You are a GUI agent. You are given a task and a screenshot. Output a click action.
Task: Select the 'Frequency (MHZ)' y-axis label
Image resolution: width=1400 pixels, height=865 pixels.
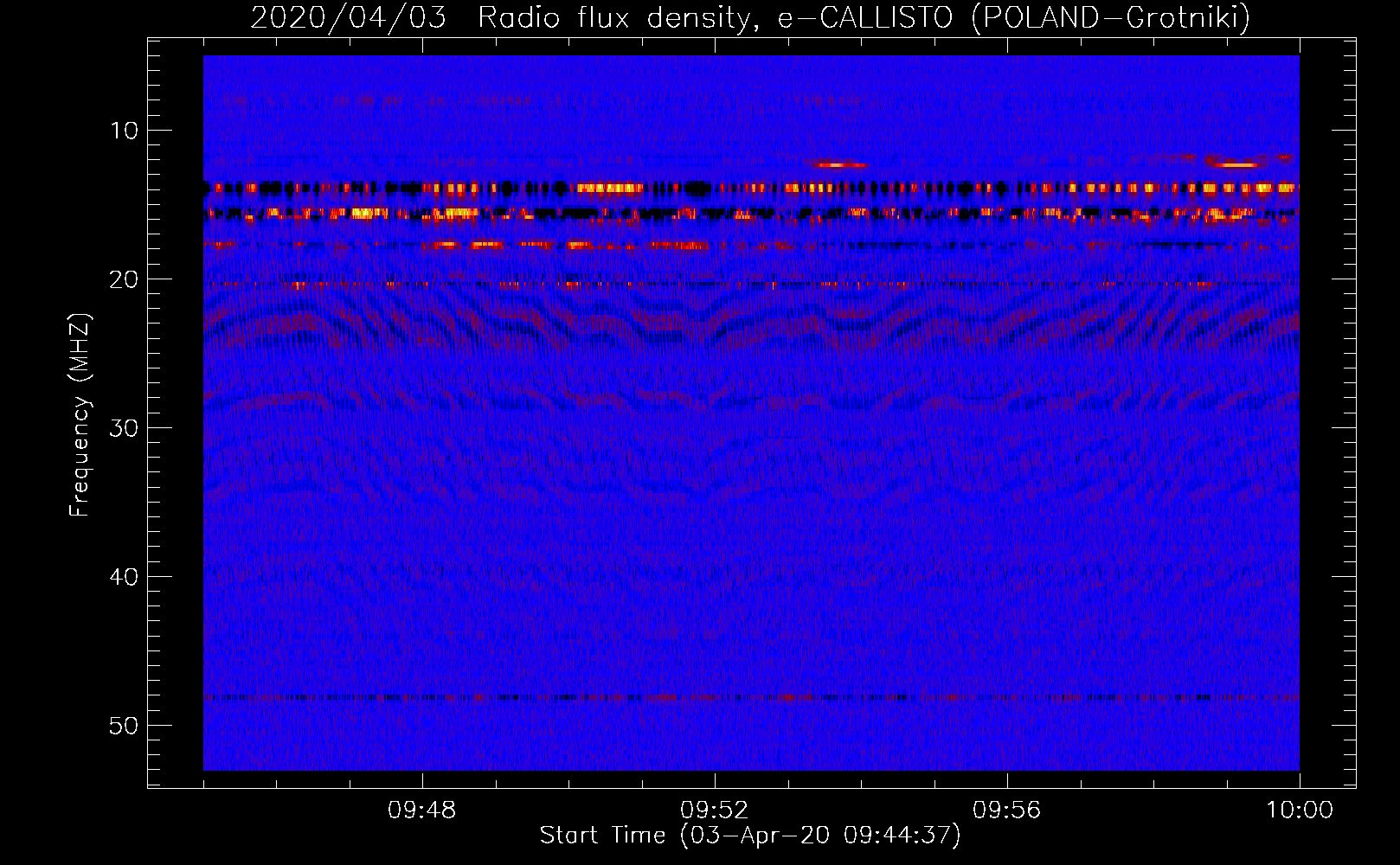click(80, 415)
